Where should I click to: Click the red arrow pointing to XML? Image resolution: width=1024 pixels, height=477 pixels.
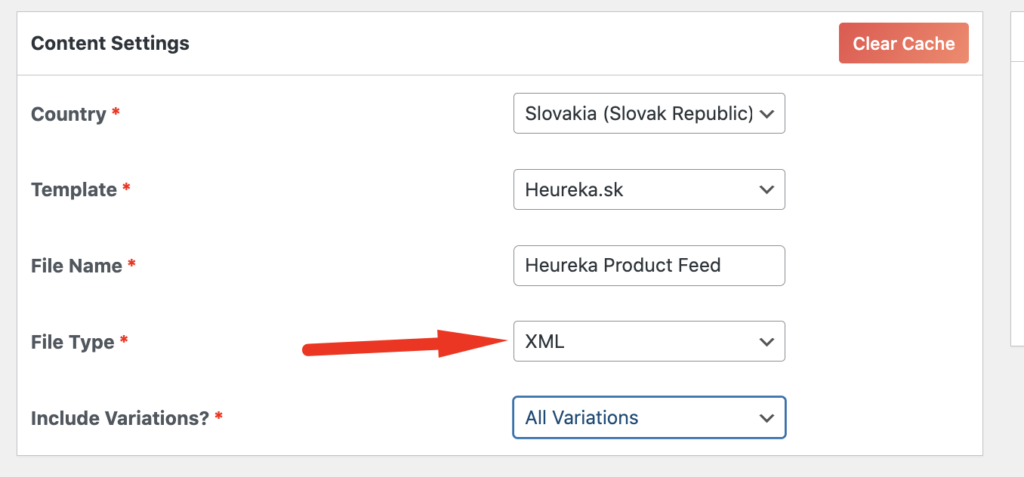click(405, 344)
